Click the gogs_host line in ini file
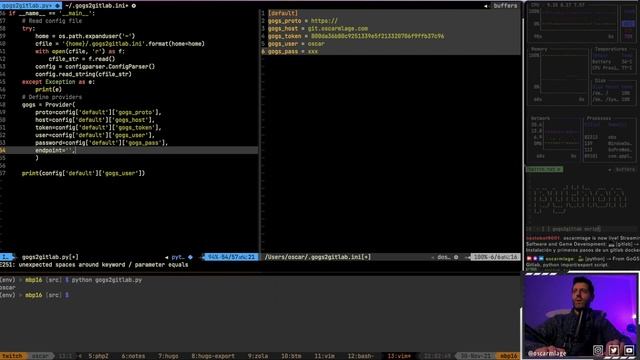The width and height of the screenshot is (640, 360). (318, 29)
